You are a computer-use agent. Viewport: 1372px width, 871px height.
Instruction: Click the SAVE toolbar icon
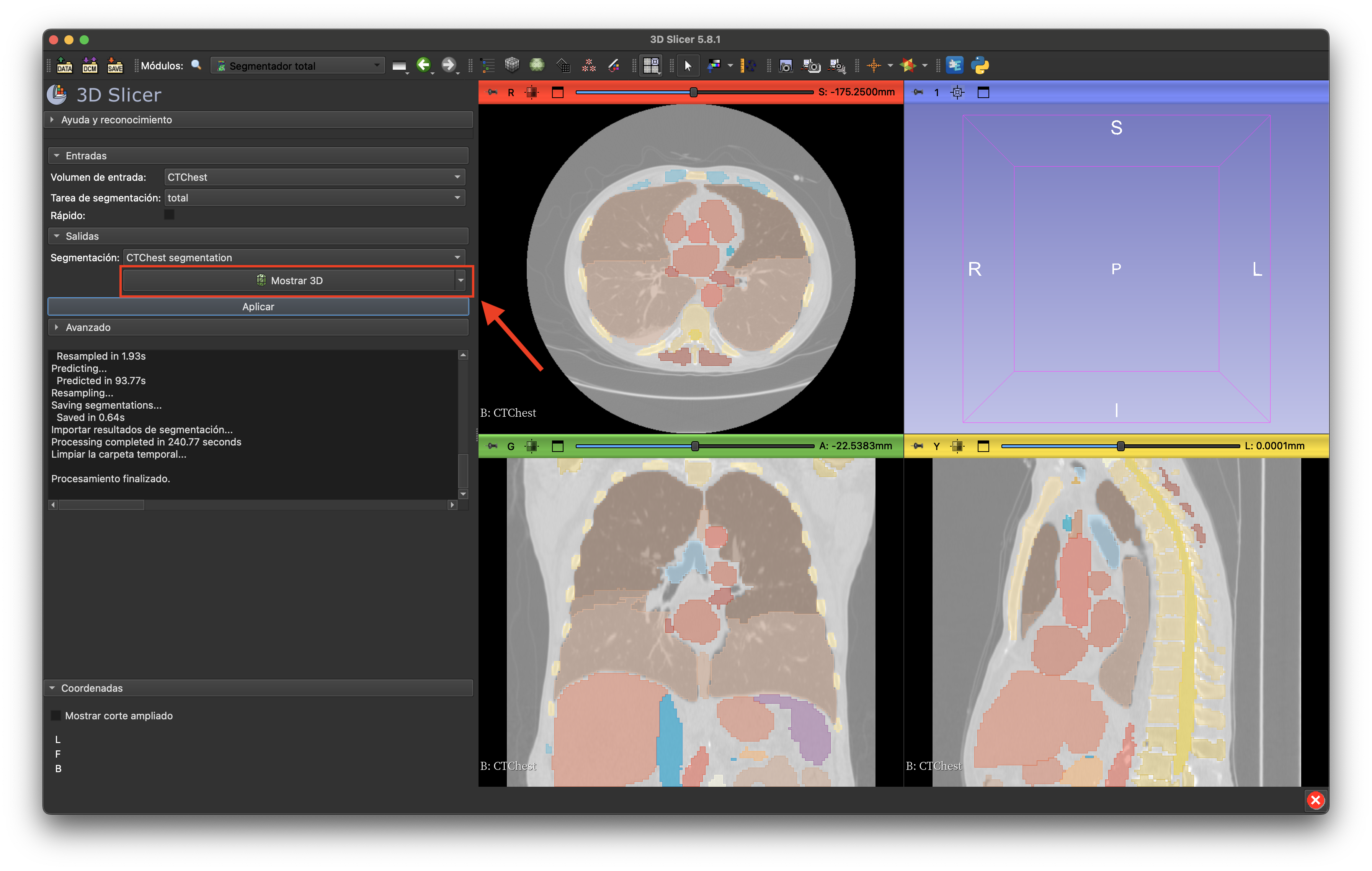115,65
